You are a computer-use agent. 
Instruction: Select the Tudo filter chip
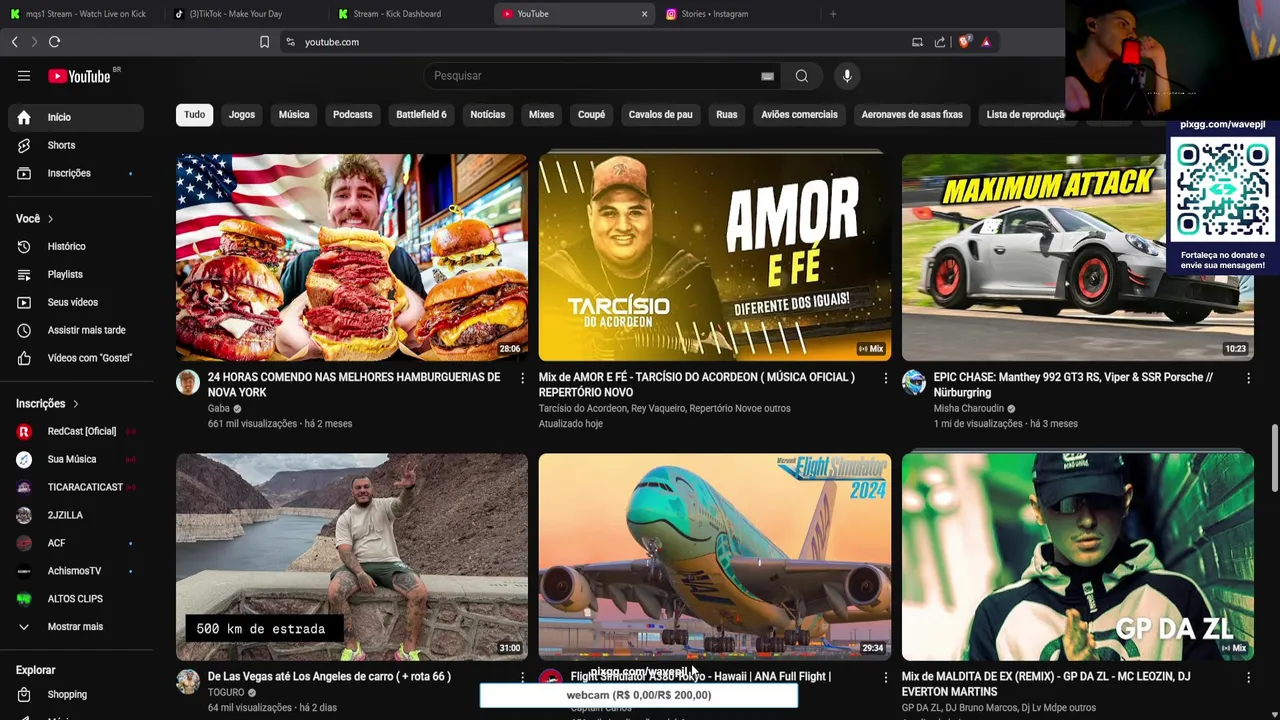tap(194, 114)
